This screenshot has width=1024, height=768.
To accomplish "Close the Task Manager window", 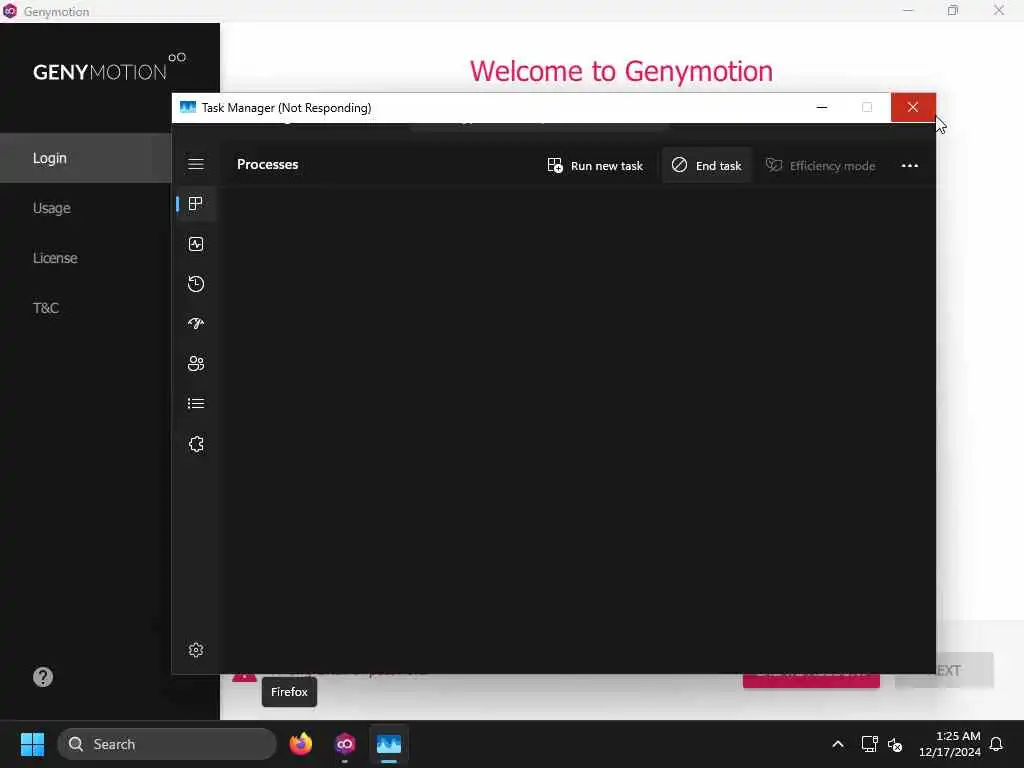I will click(913, 108).
